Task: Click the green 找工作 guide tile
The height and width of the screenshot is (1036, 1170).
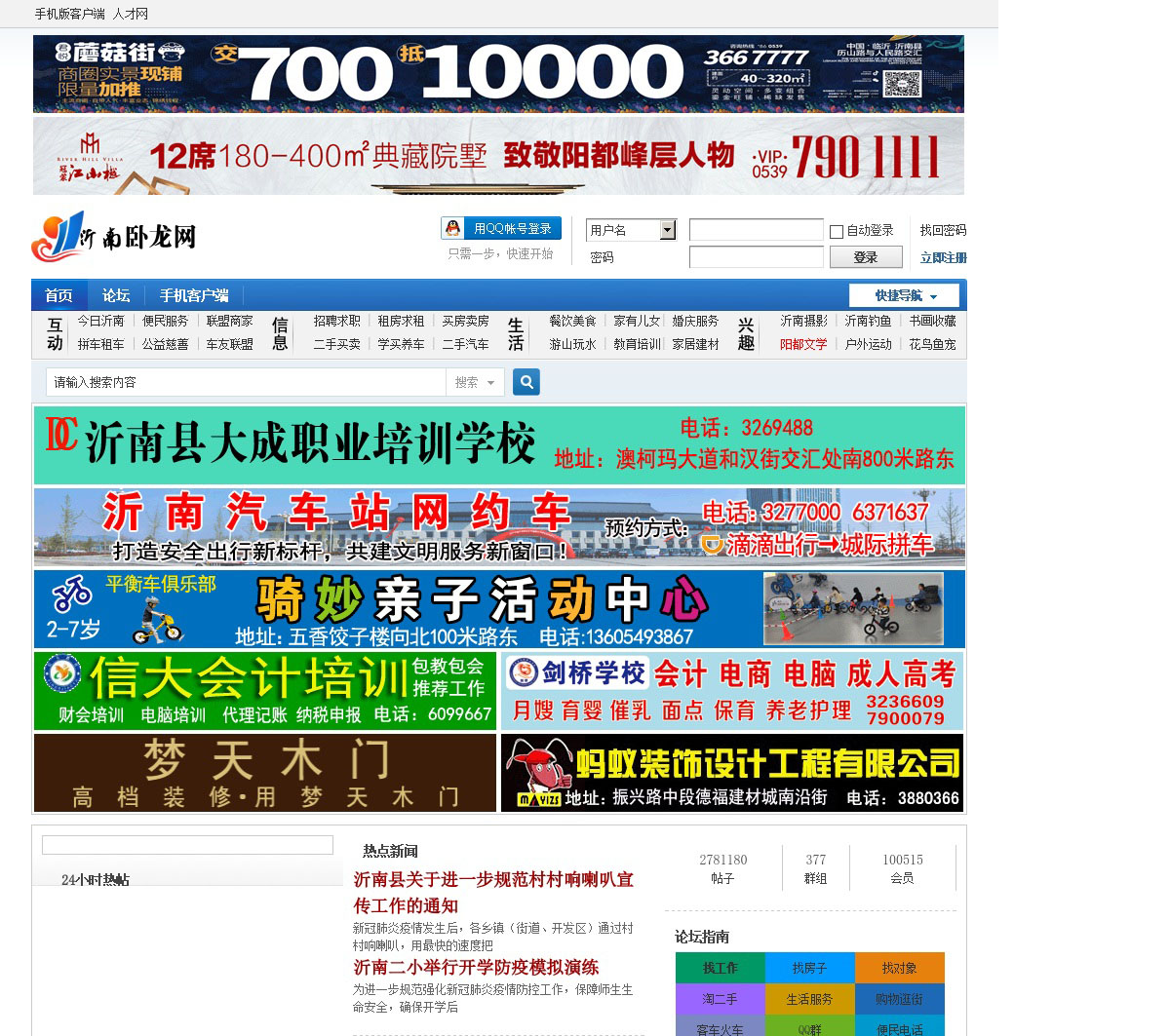Action: click(x=721, y=968)
